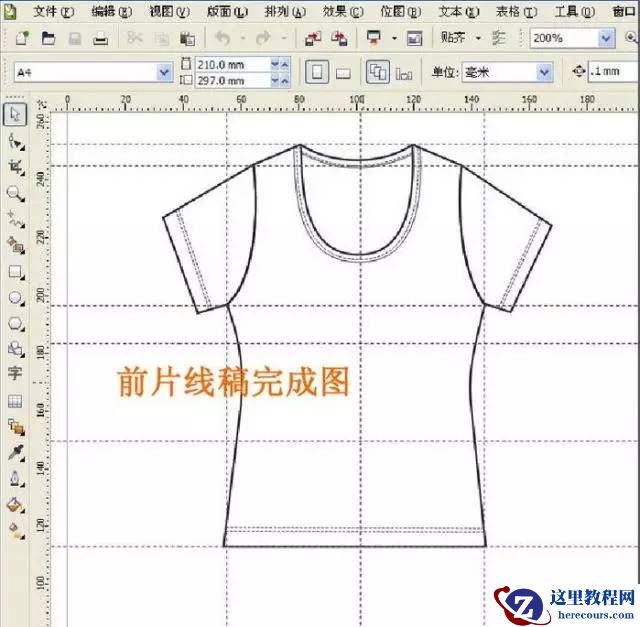Set page orientation to landscape
Image resolution: width=640 pixels, height=627 pixels.
tap(343, 73)
